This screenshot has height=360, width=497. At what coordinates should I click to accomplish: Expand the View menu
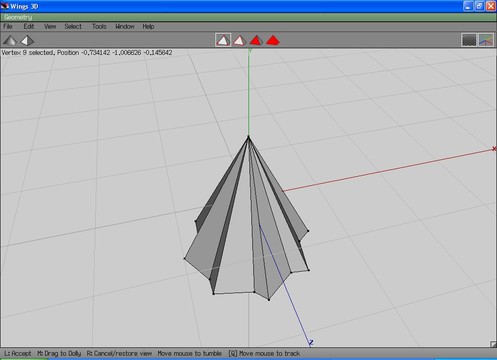pos(50,26)
